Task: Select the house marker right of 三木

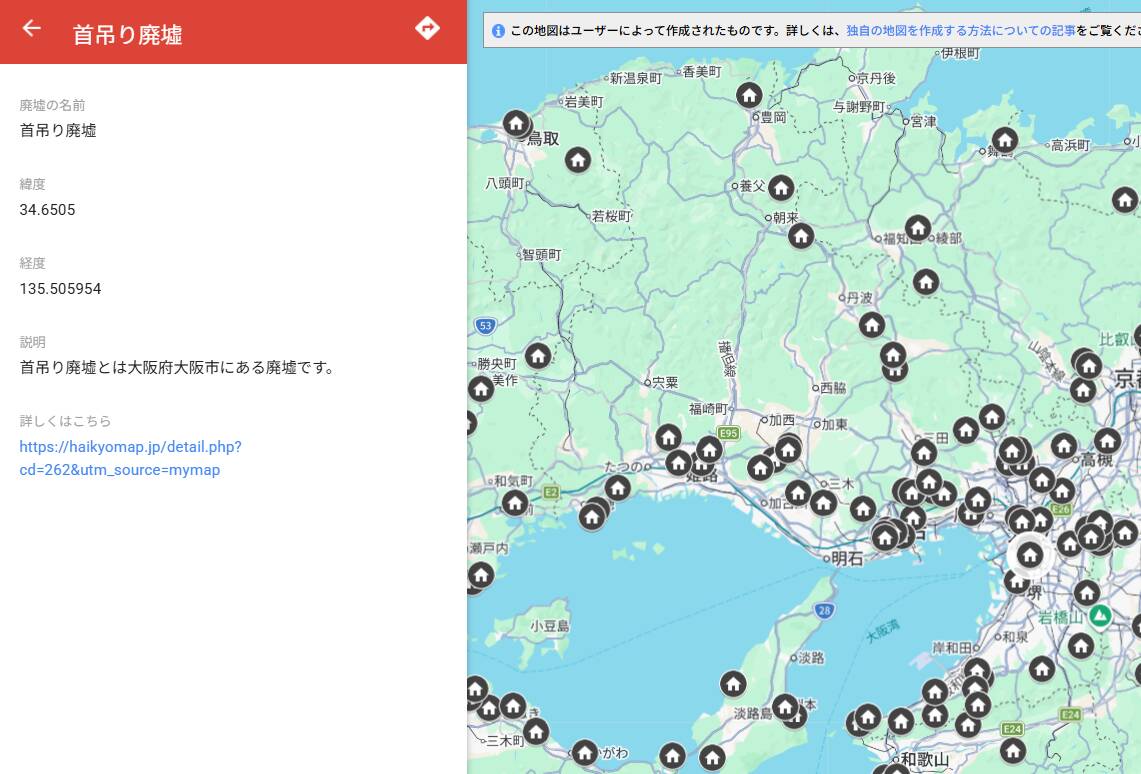Action: 862,508
